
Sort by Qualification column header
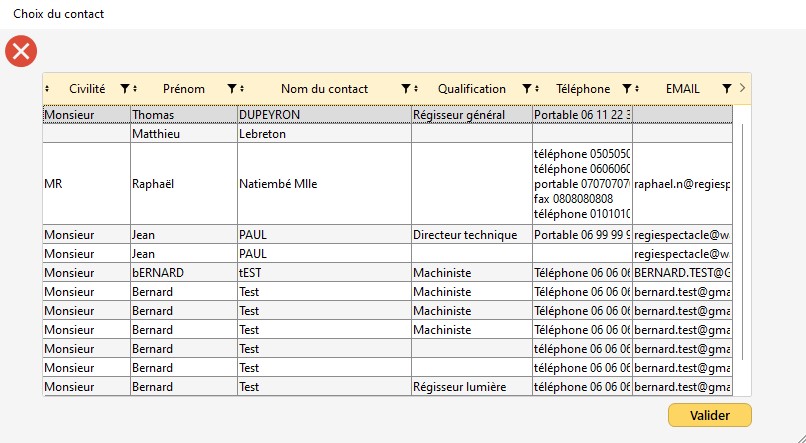471,89
